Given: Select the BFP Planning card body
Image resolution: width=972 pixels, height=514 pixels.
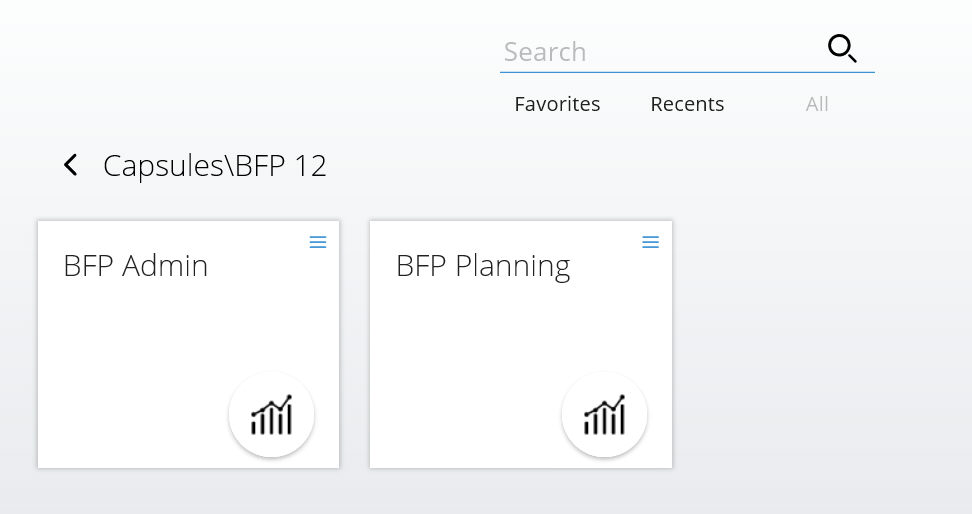Looking at the screenshot, I should point(521,344).
